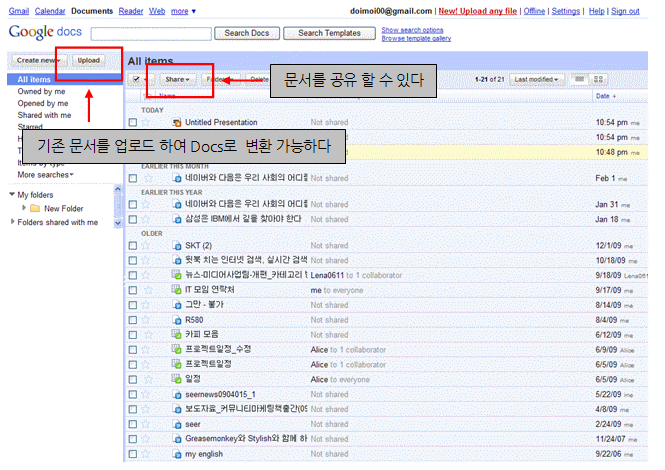Check the 카피 모음 checkbox

click(x=133, y=335)
